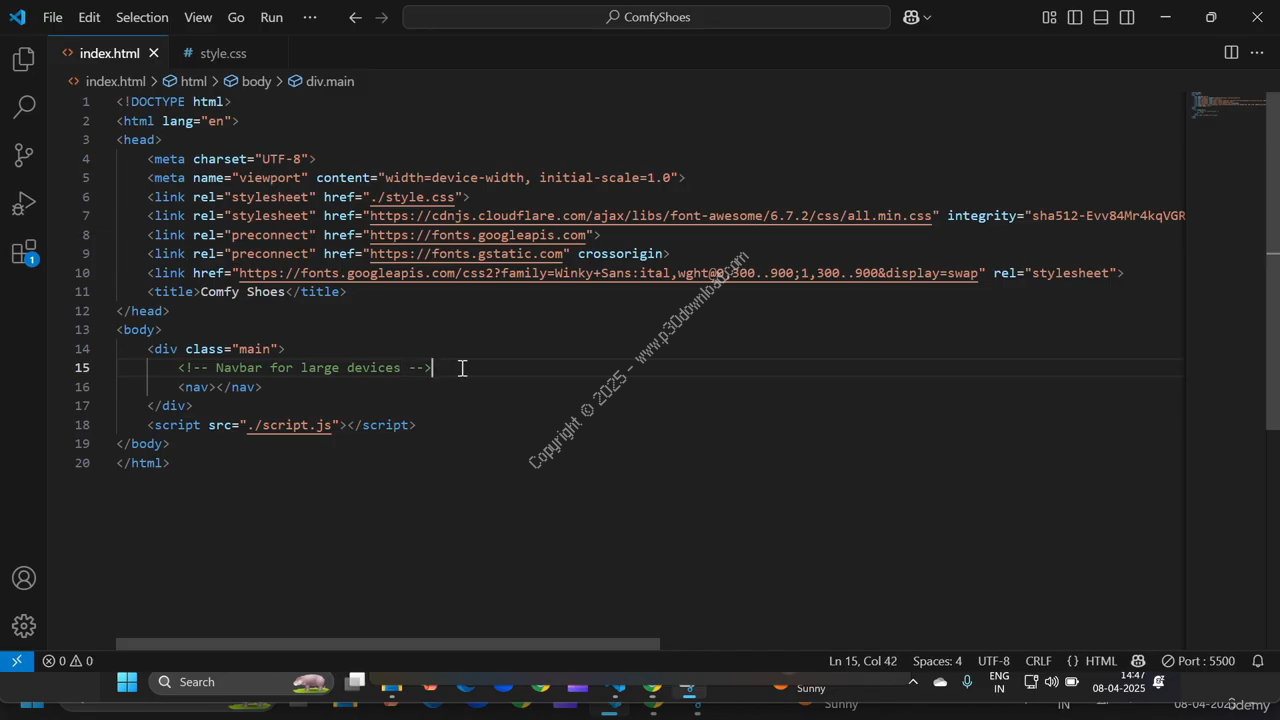Open Copilot status icon in status bar

click(x=1138, y=661)
